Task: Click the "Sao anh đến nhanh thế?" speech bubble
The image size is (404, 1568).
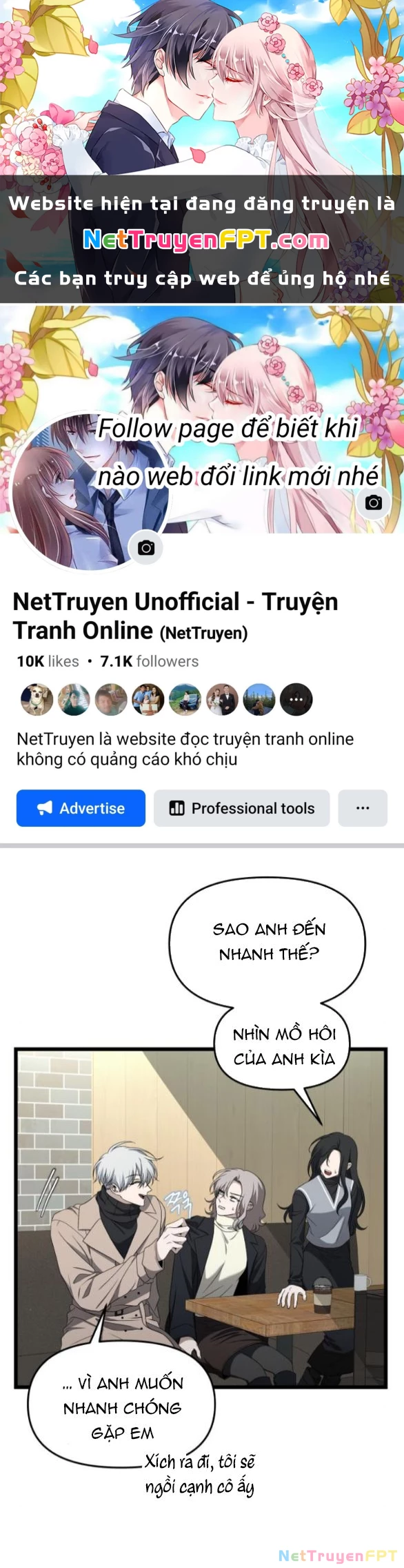Action: coord(267,941)
